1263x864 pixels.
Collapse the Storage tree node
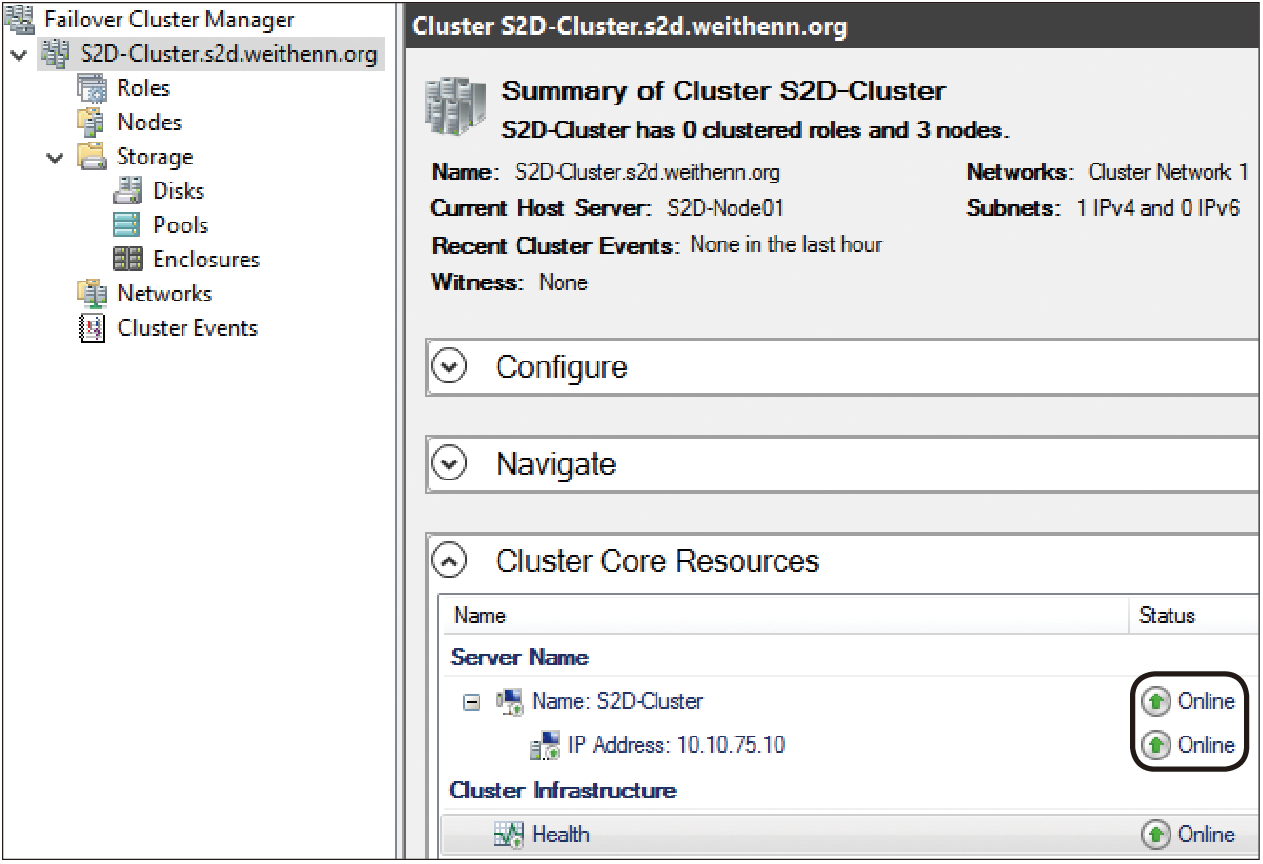tap(56, 157)
